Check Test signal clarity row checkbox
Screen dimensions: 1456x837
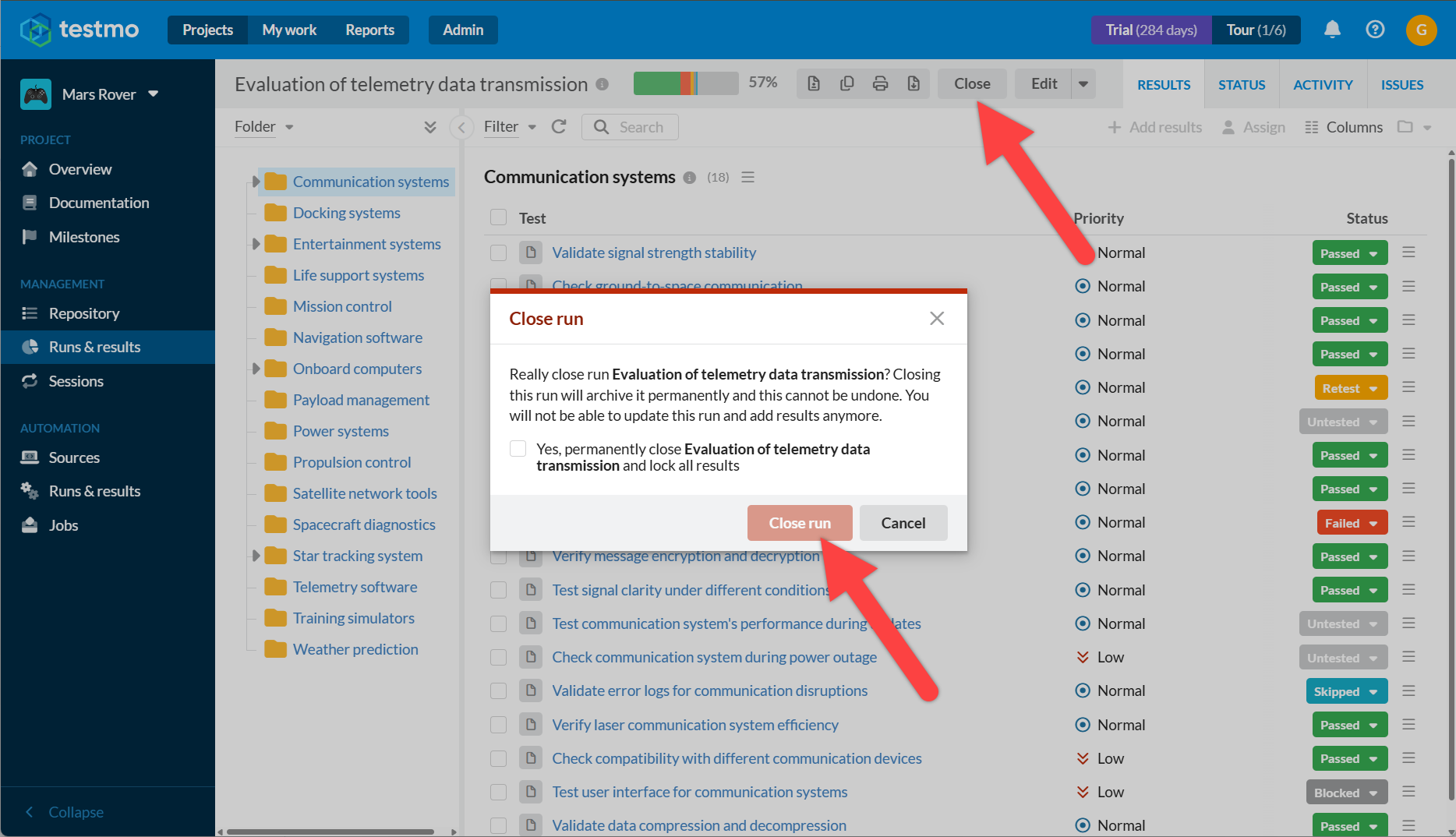pyautogui.click(x=498, y=590)
